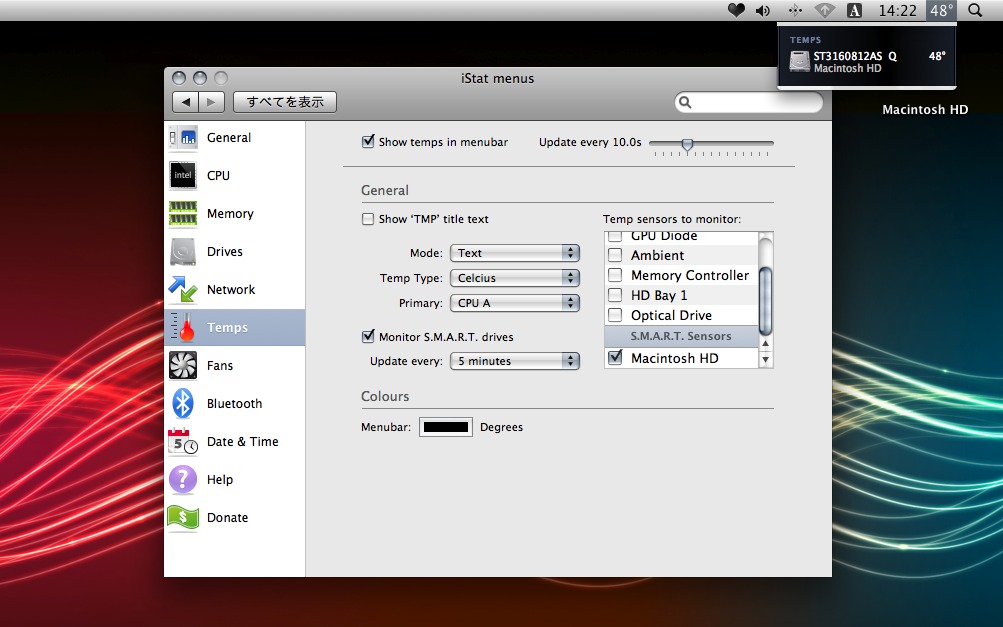
Task: Check the Memory Controller sensor box
Action: point(615,275)
